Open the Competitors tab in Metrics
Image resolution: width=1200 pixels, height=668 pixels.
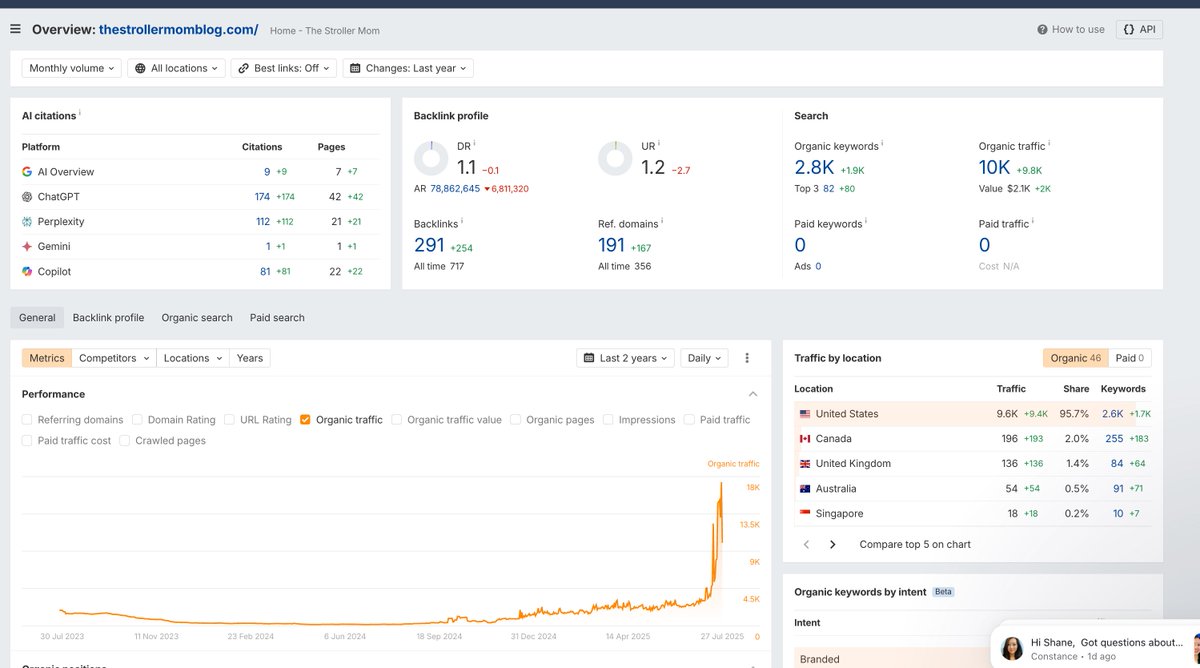click(114, 357)
